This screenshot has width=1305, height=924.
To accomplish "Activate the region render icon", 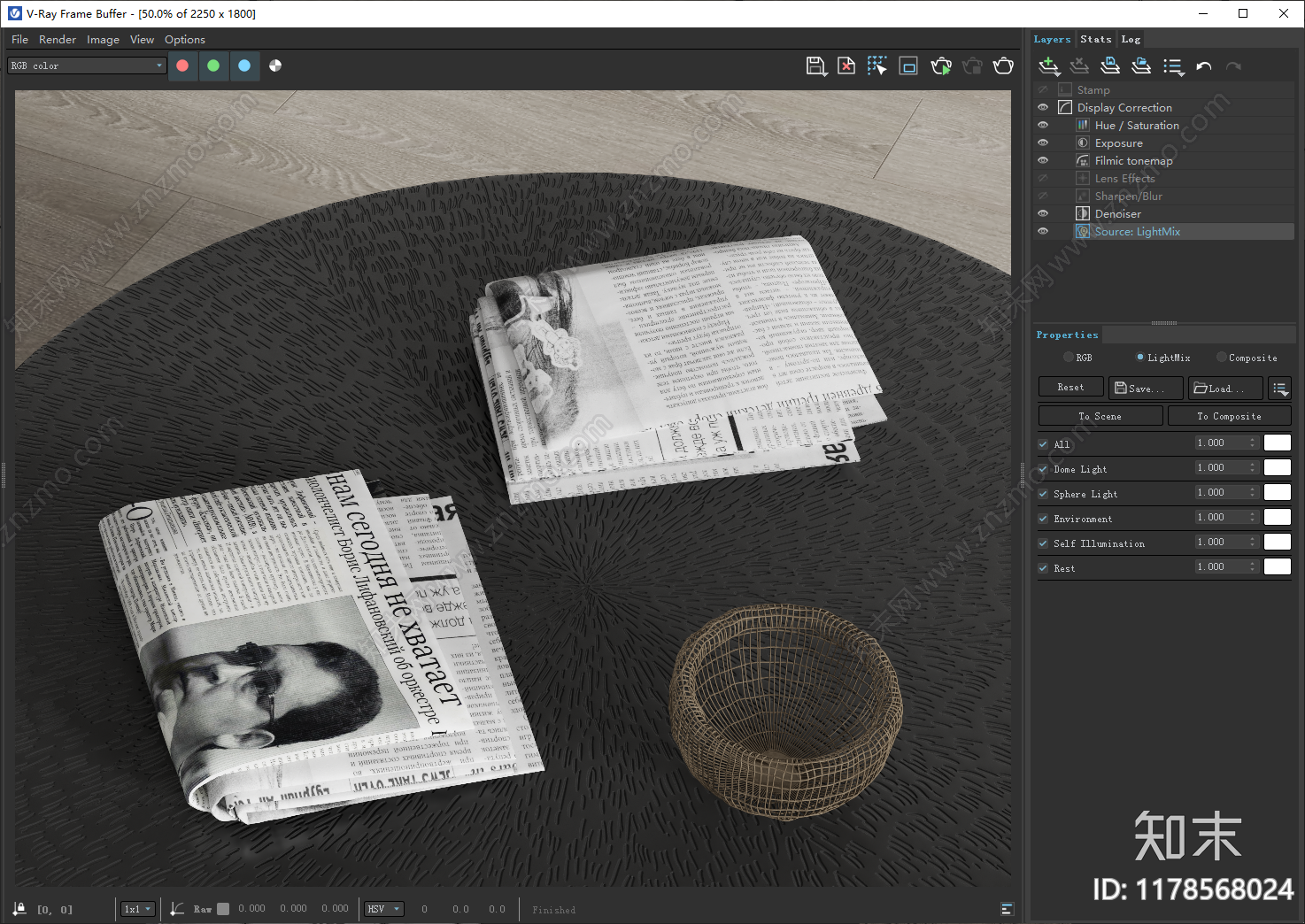I will click(x=908, y=66).
